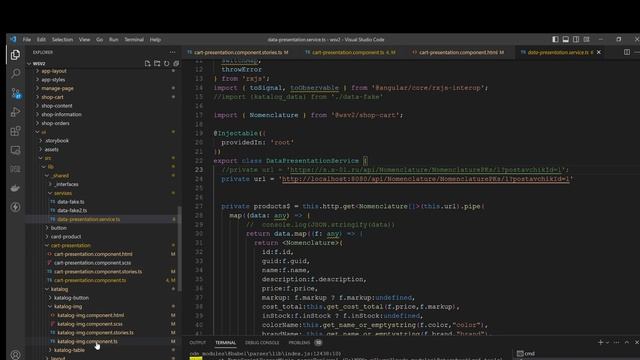The height and width of the screenshot is (360, 640).
Task: Switch to the DEBUG CONSOLE panel tab
Action: point(262,342)
